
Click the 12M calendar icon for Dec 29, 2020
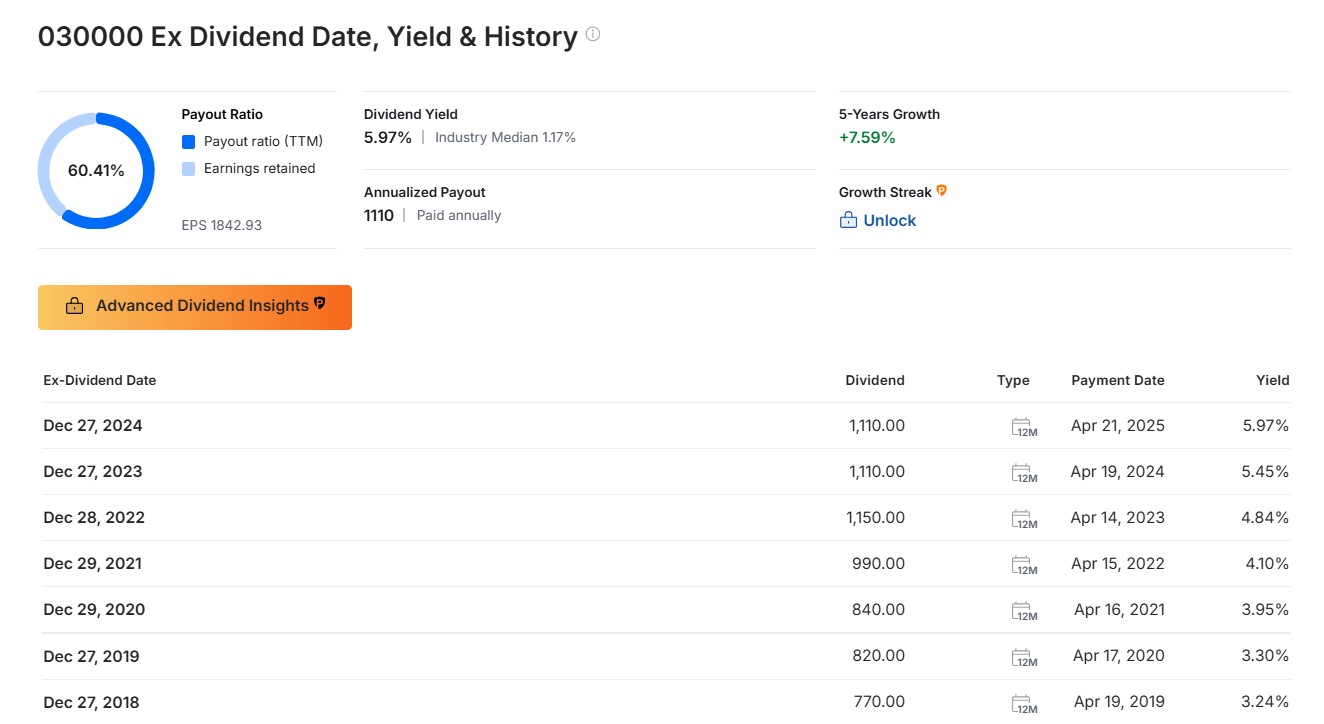1022,611
